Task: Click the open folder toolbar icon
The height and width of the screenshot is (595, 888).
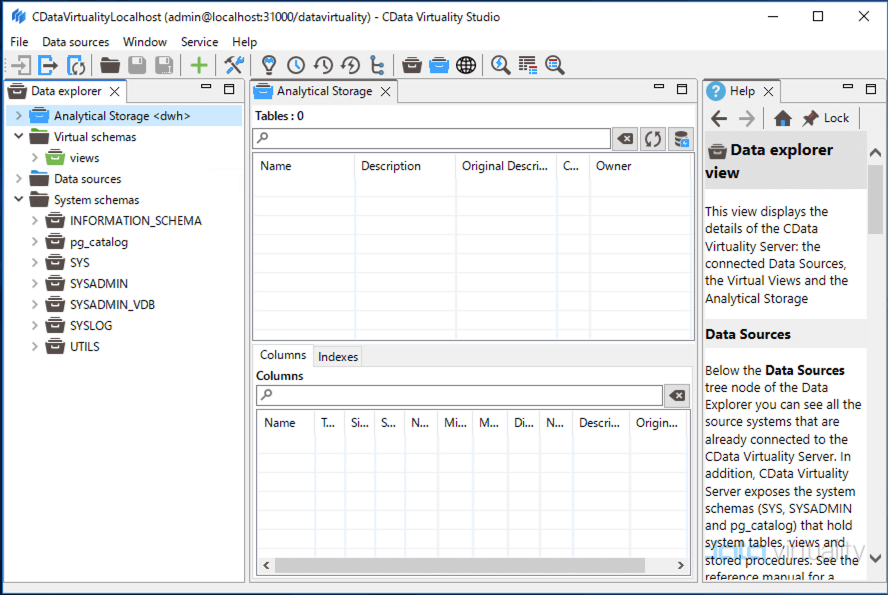Action: (110, 65)
